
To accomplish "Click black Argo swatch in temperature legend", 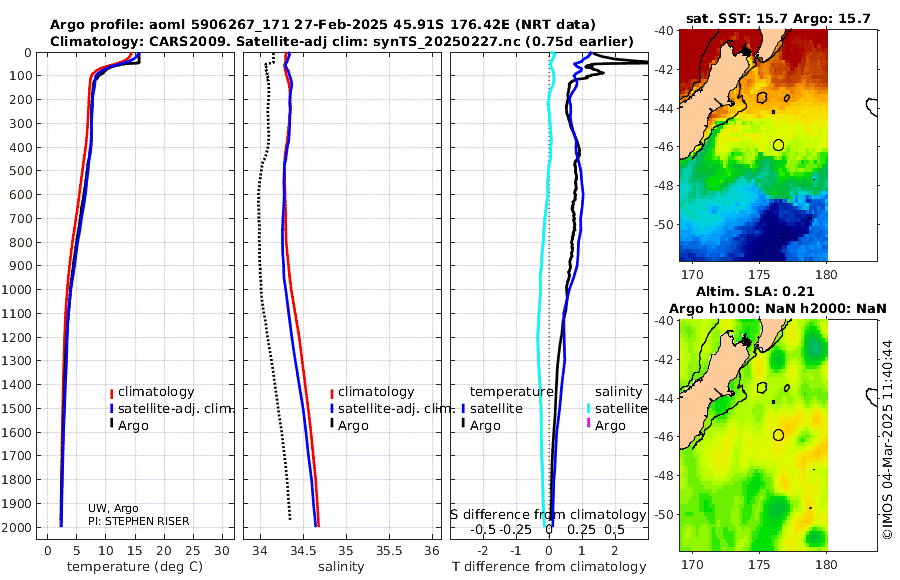I will tap(111, 423).
